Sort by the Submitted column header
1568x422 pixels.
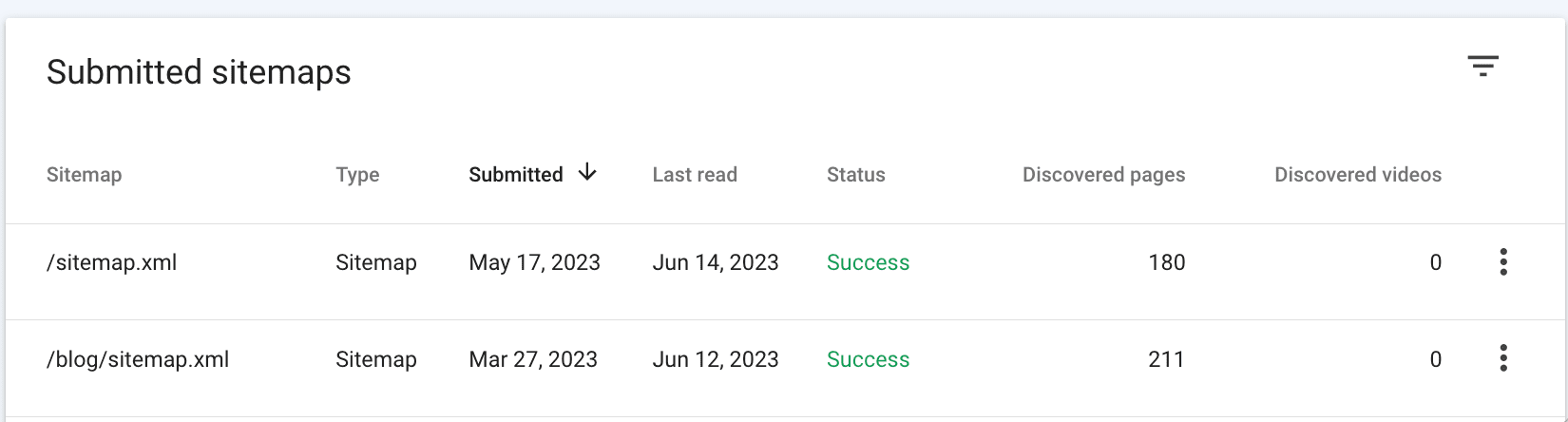516,175
